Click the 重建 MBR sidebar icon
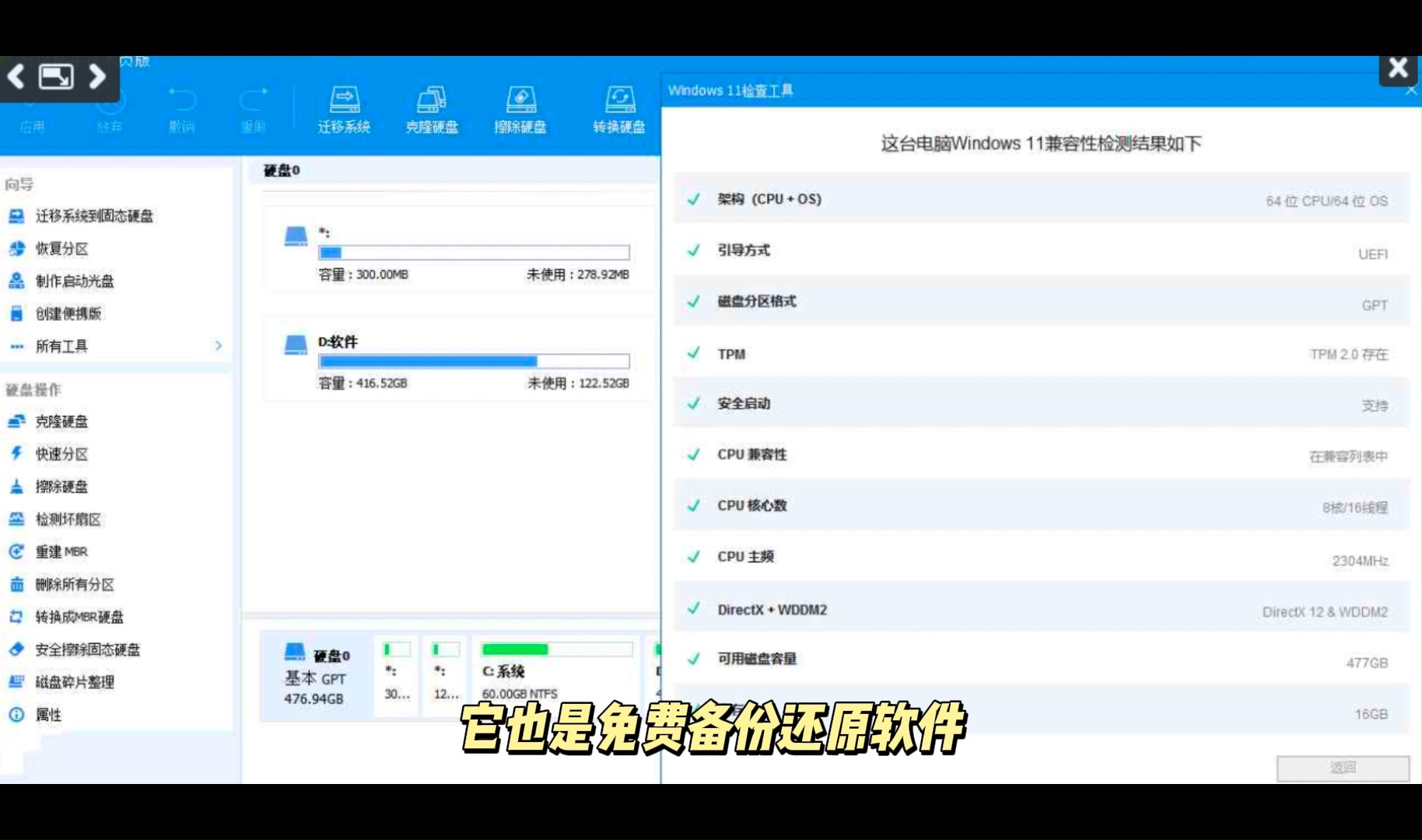This screenshot has width=1422, height=840. click(16, 551)
